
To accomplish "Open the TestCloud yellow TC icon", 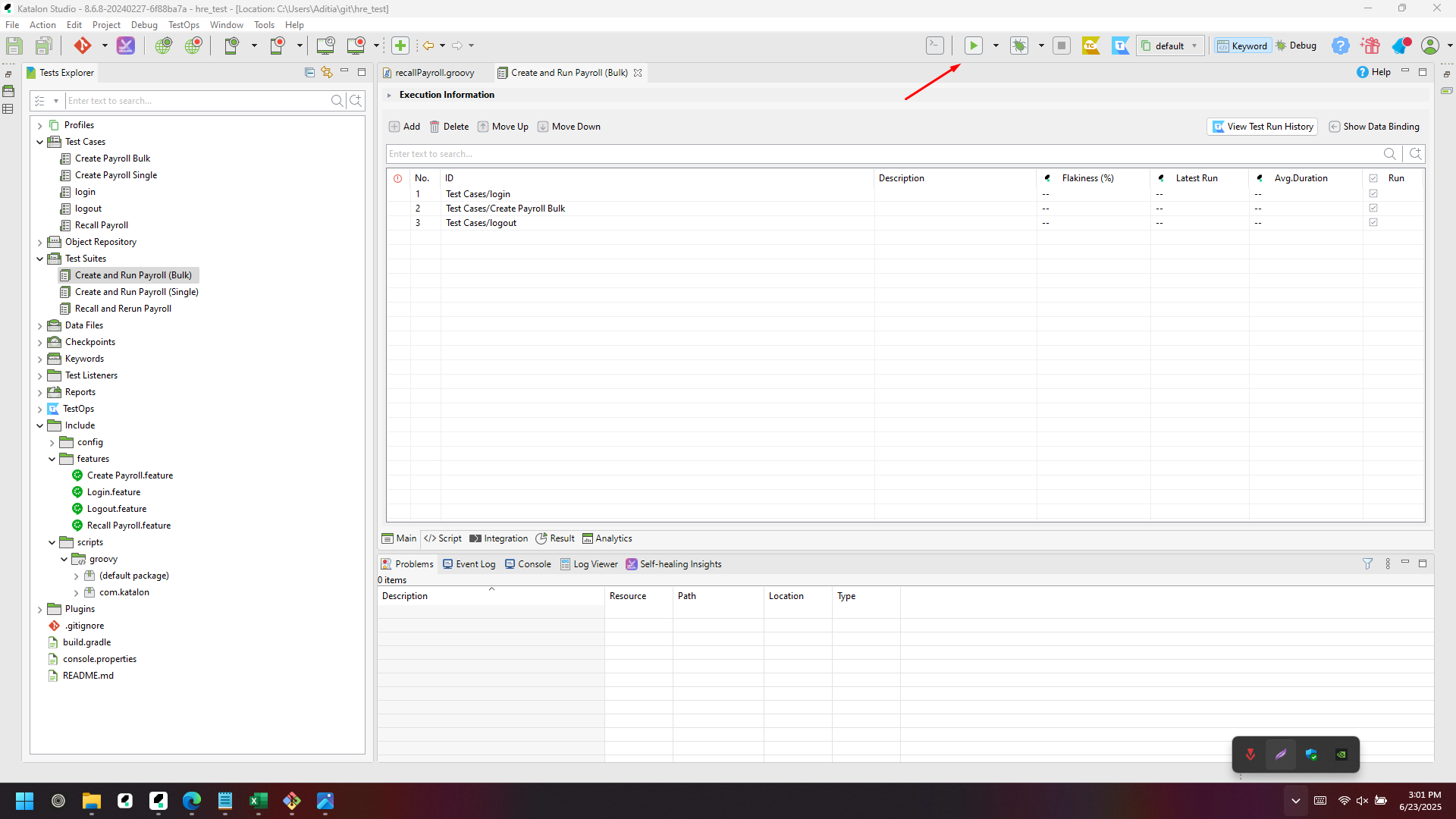I will coord(1091,45).
